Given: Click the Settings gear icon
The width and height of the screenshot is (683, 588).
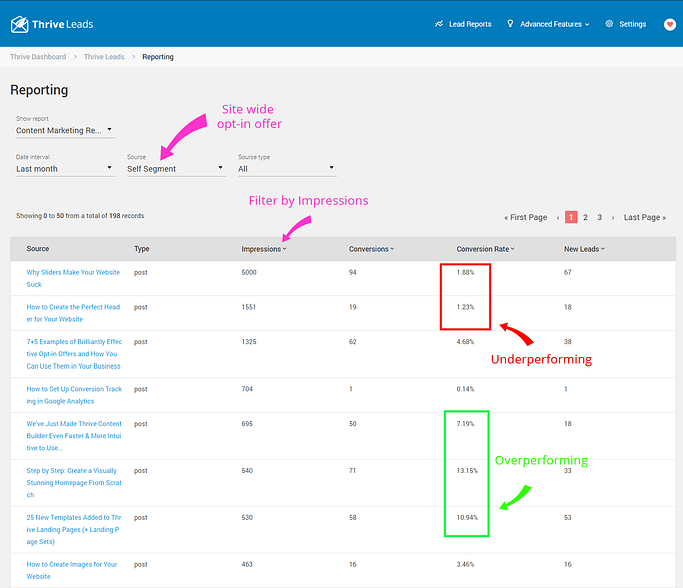Looking at the screenshot, I should click(x=609, y=24).
